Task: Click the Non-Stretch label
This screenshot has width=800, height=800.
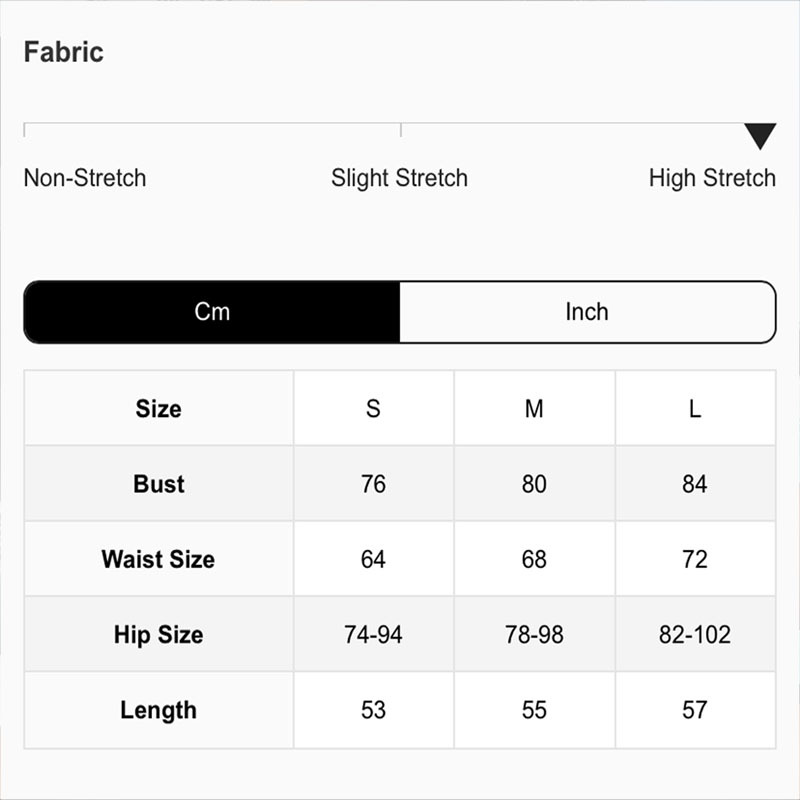Action: click(x=85, y=179)
